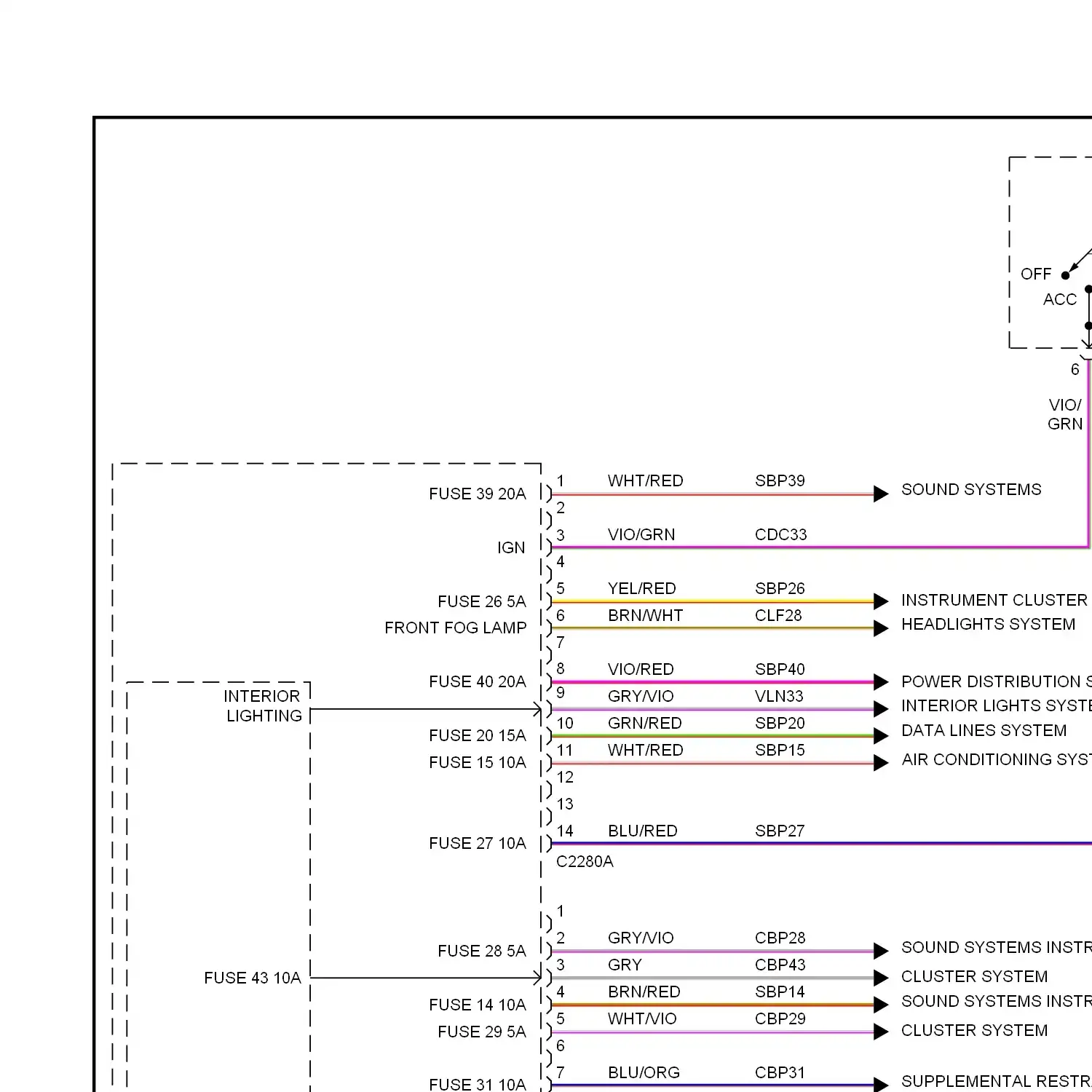Click the SOUND SYSTEMS destination at SBP39
1092x1092 pixels.
(971, 489)
